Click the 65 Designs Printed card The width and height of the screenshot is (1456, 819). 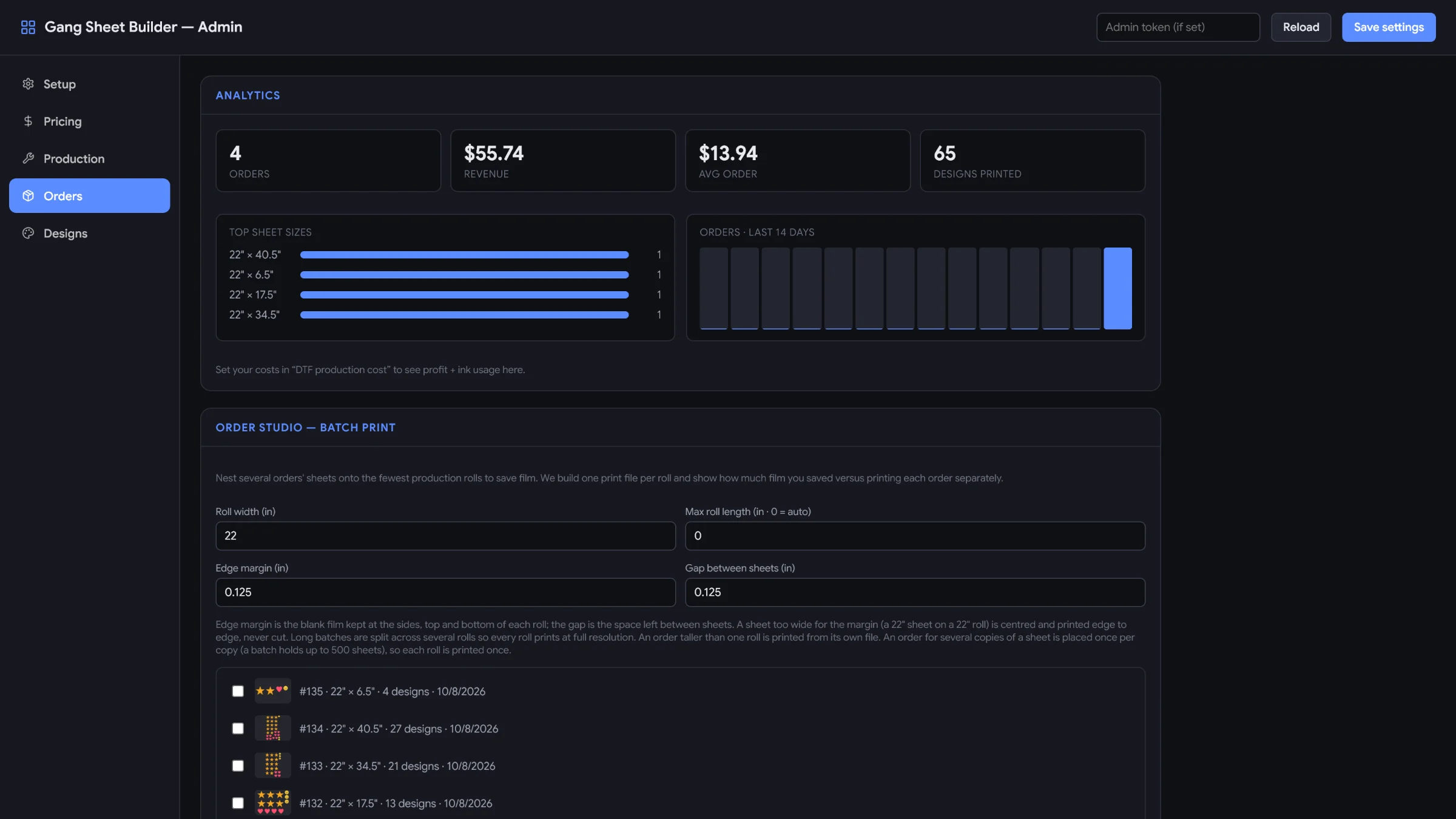click(x=1032, y=160)
